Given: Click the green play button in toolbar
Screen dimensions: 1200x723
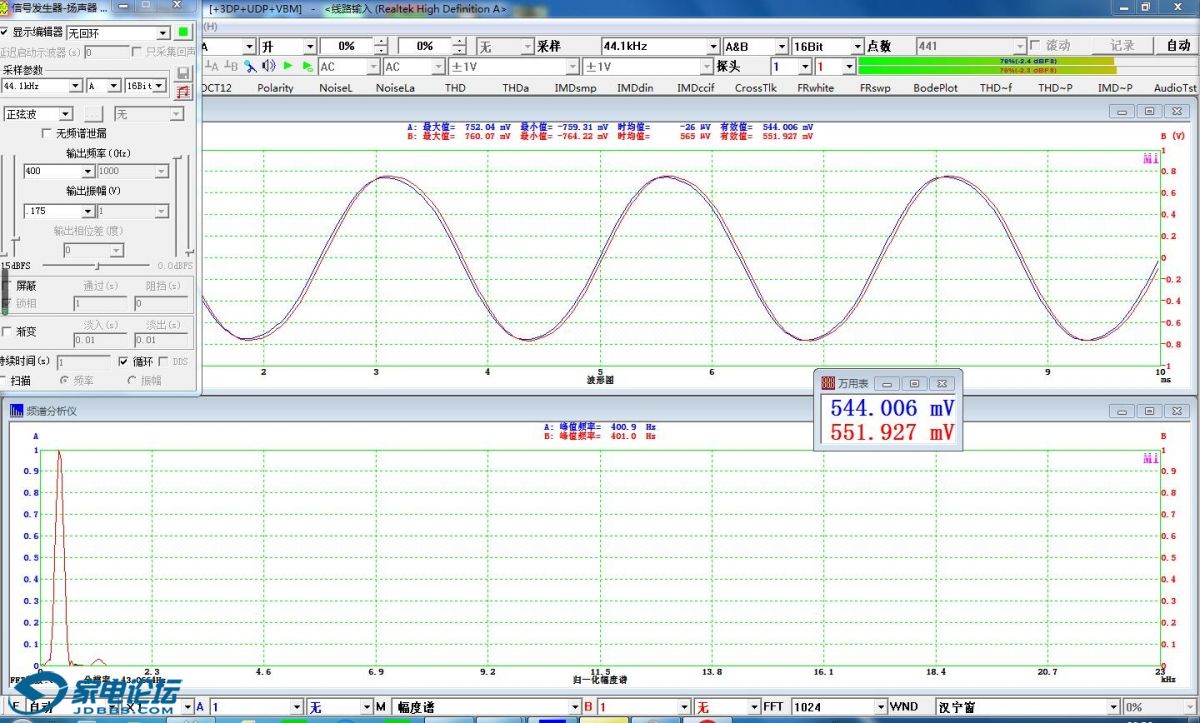Looking at the screenshot, I should [288, 66].
